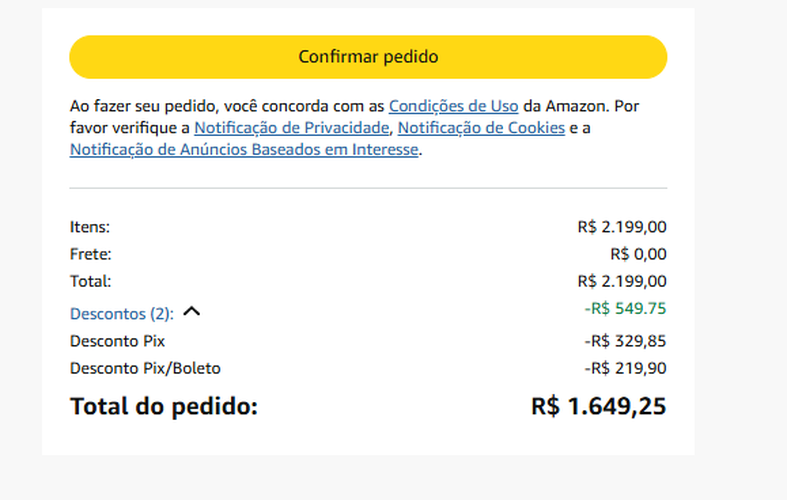787x500 pixels.
Task: Click the Frete label
Action: 90,254
